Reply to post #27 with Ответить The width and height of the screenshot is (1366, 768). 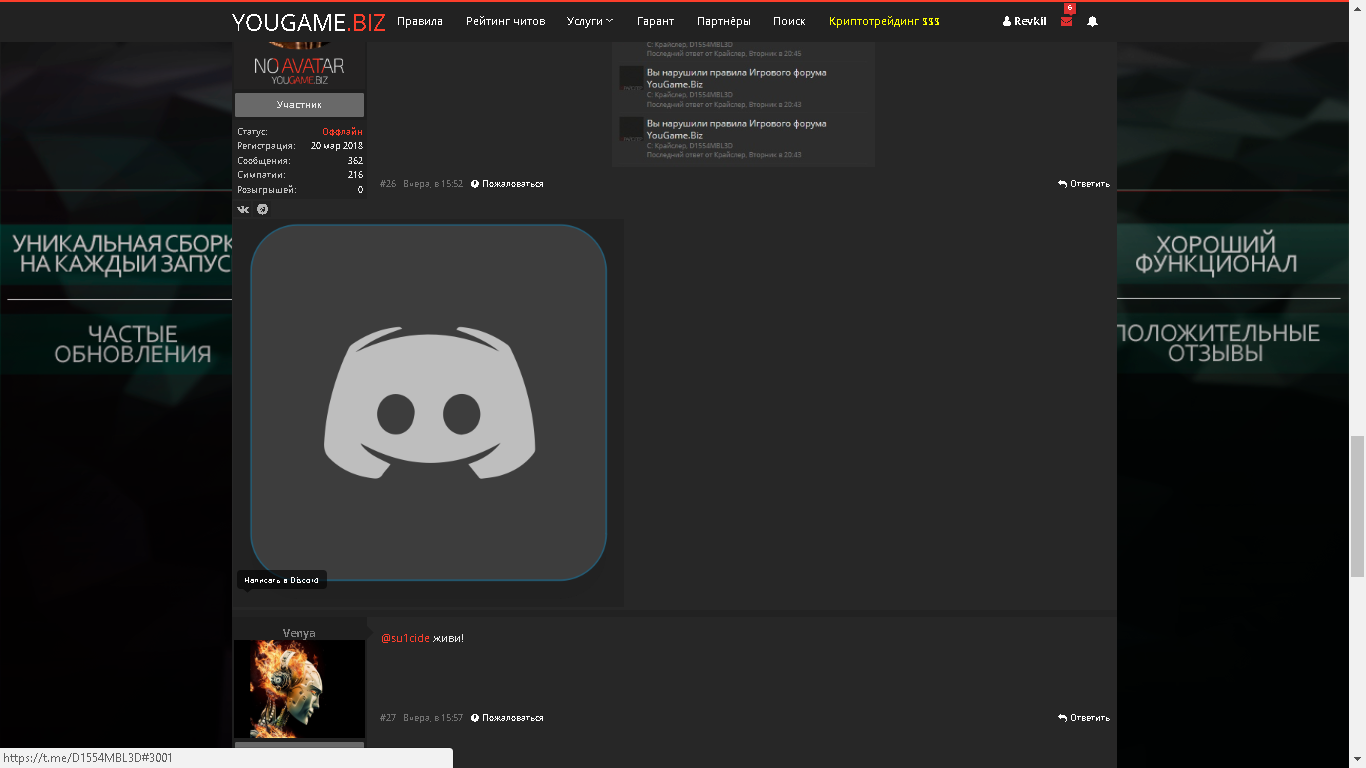(1084, 718)
